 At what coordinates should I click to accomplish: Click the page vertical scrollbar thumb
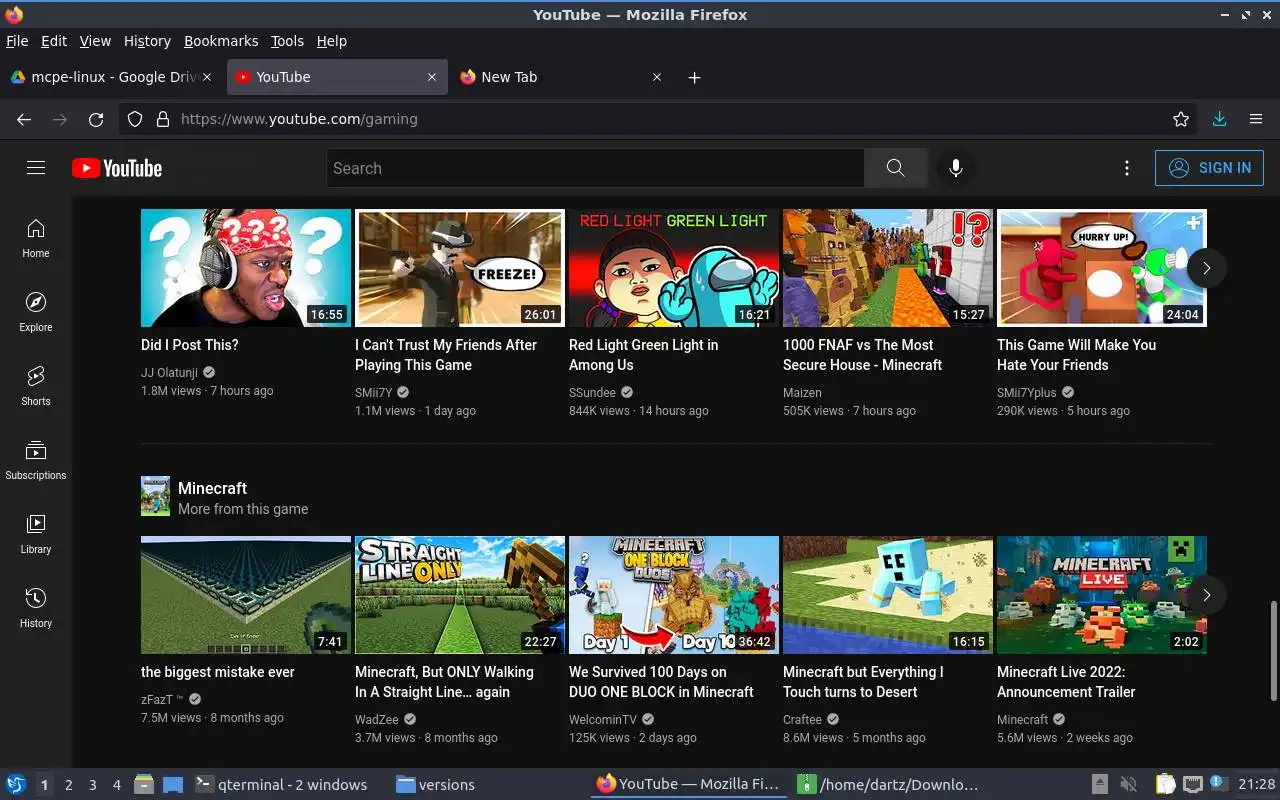tap(1273, 650)
